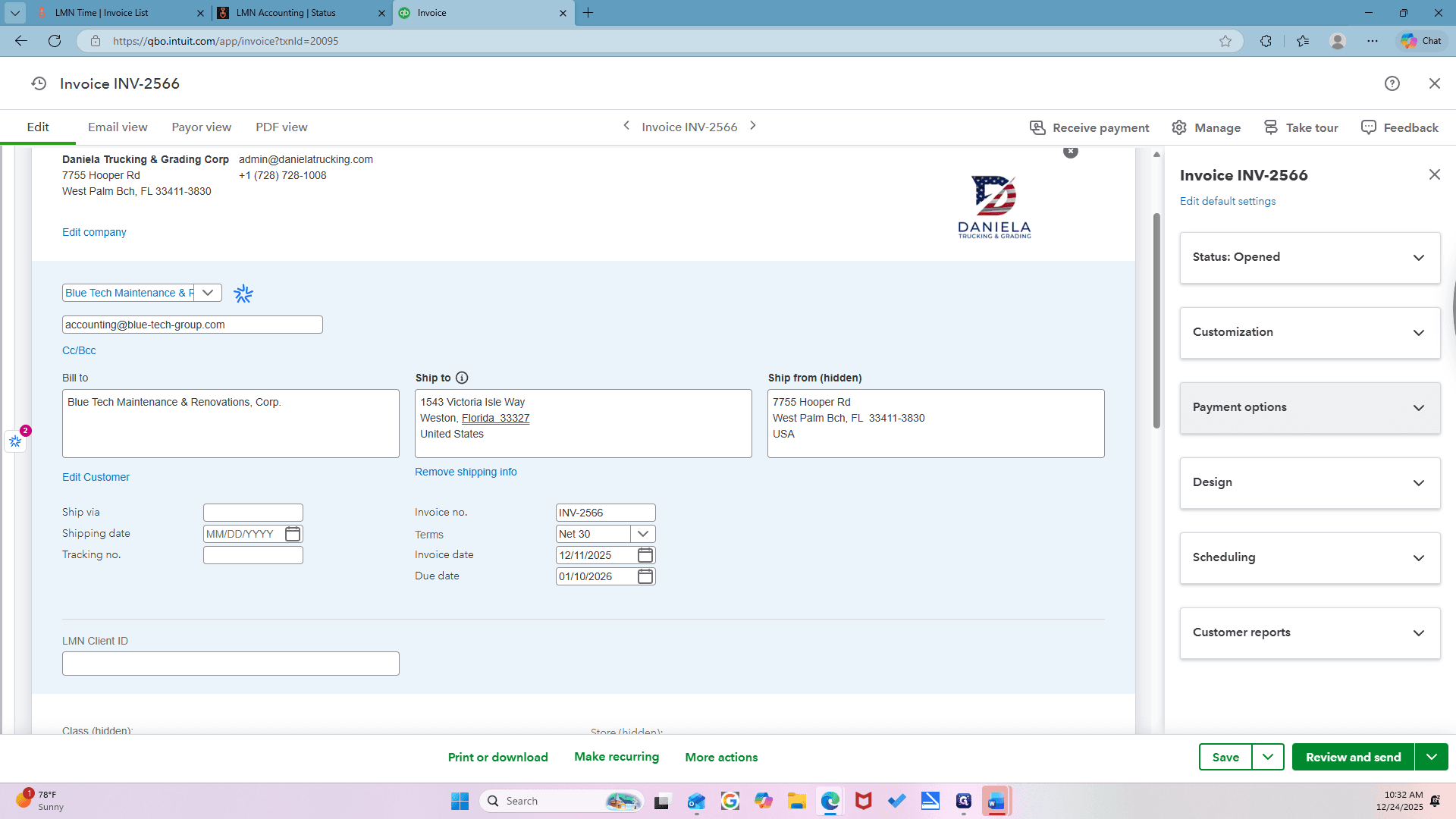Expand Scheduling section

pos(1310,558)
